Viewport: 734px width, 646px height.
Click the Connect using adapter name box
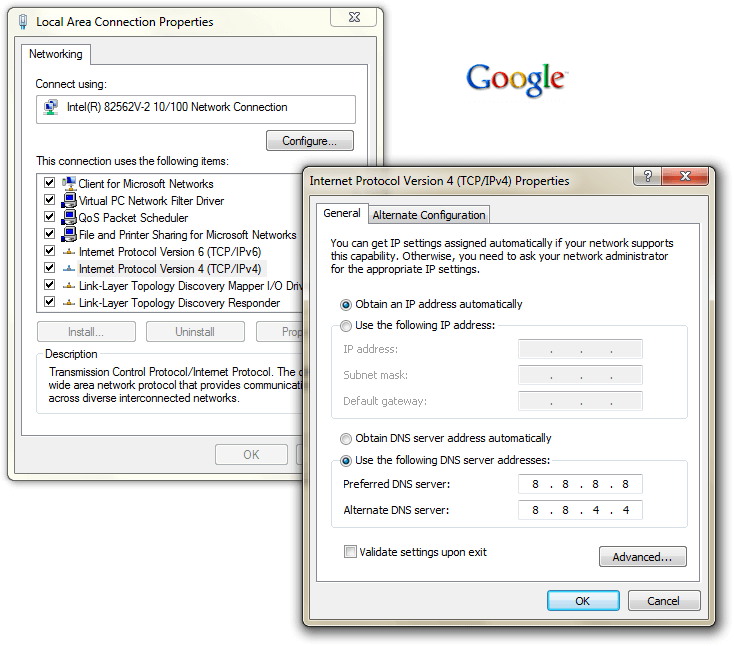(196, 110)
